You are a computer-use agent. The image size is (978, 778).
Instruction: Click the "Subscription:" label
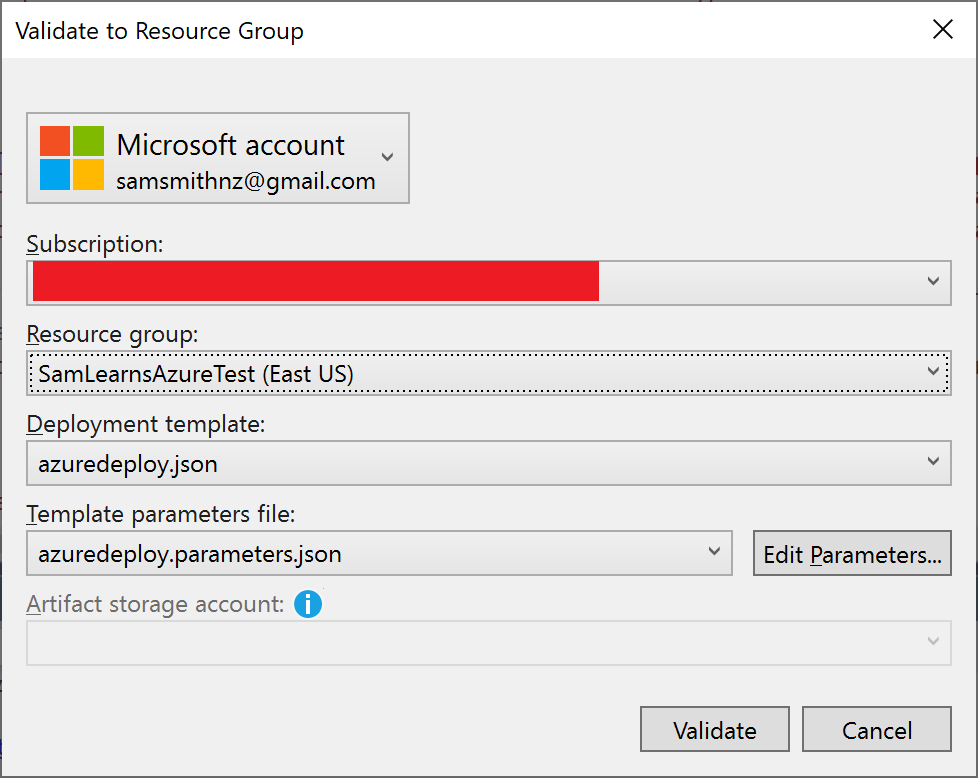[x=95, y=244]
